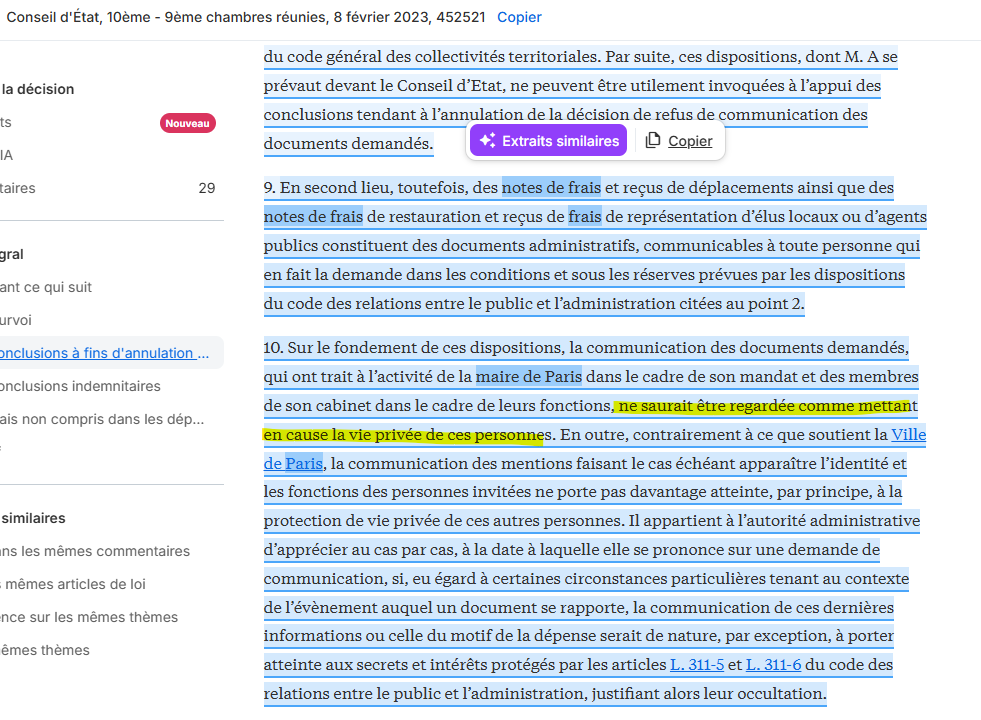Click the closing words 'justifiant alors leur occultation.'
The width and height of the screenshot is (981, 720).
tap(709, 694)
